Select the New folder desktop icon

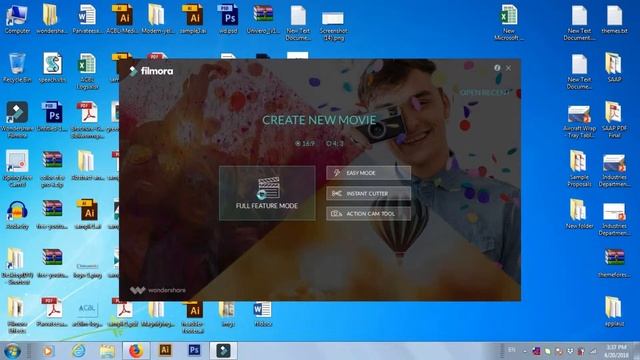click(x=579, y=214)
